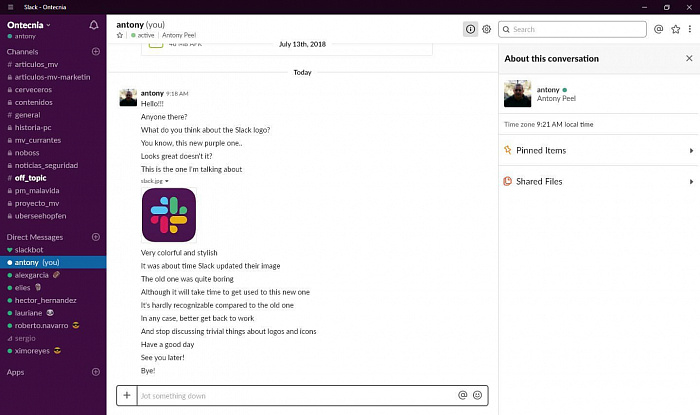
Task: Click the 'Bye!' message text
Action: tap(148, 371)
